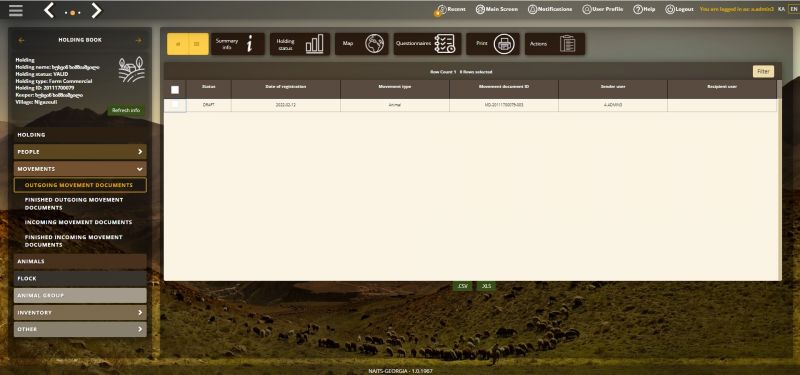Image resolution: width=800 pixels, height=375 pixels.
Task: Go to previous Holding Book arrow
Action: 21,40
